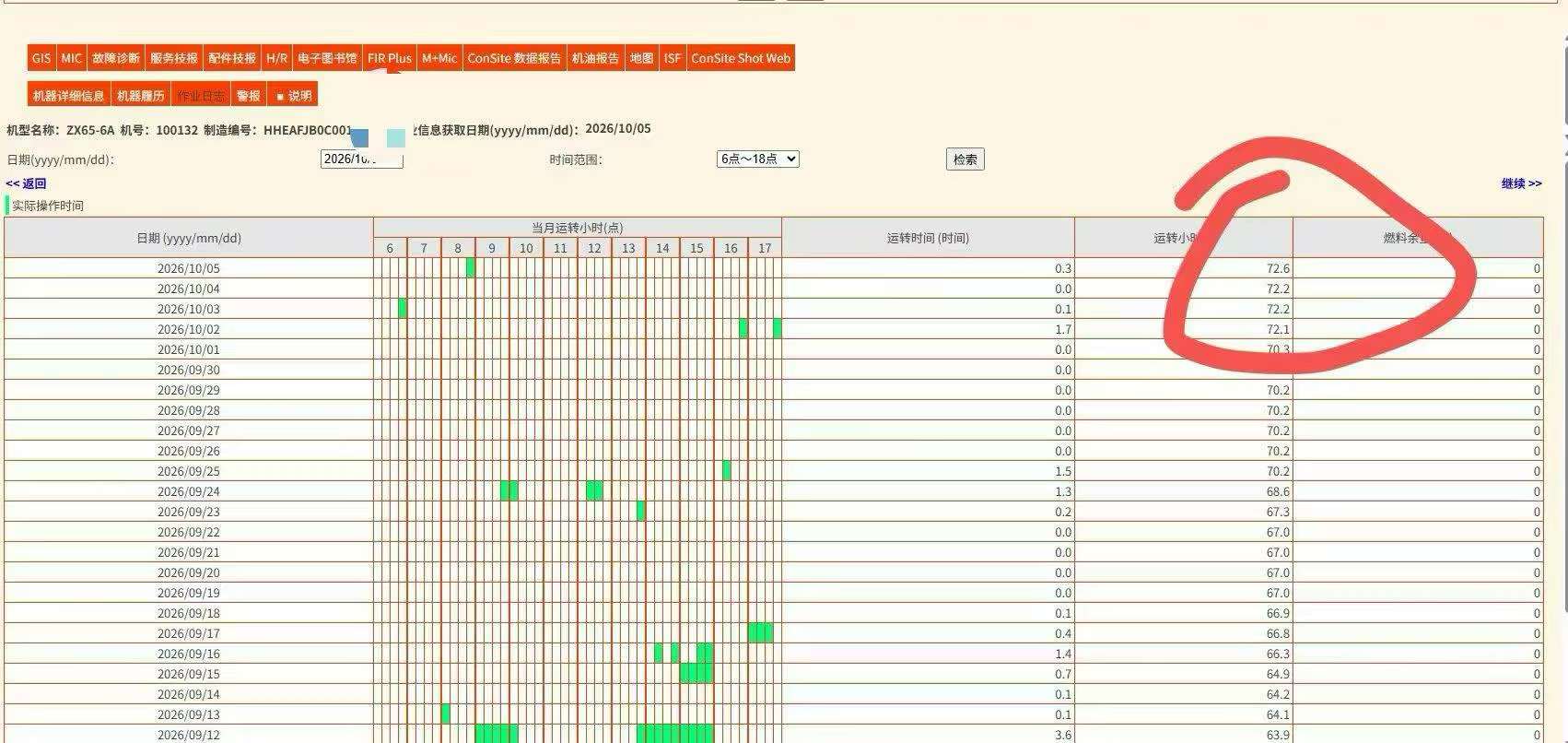Viewport: 1568px width, 743px height.
Task: Switch to 机油报告 tab
Action: (x=596, y=58)
